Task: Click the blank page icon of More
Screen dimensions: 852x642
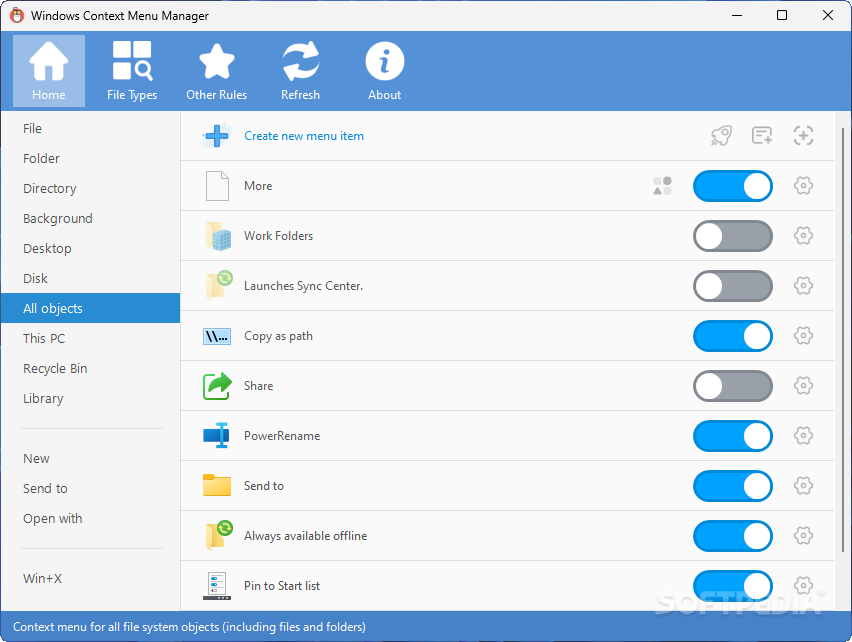Action: pyautogui.click(x=217, y=186)
